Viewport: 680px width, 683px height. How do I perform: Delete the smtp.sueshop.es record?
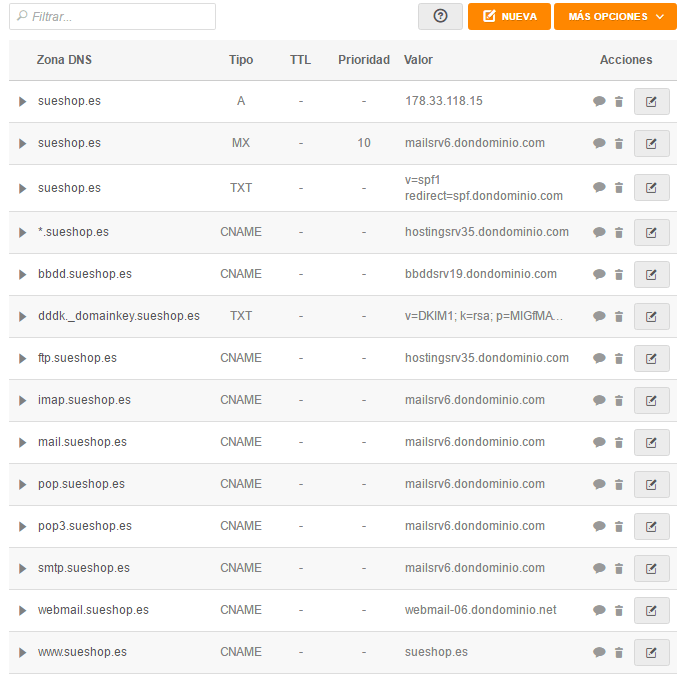pyautogui.click(x=619, y=569)
